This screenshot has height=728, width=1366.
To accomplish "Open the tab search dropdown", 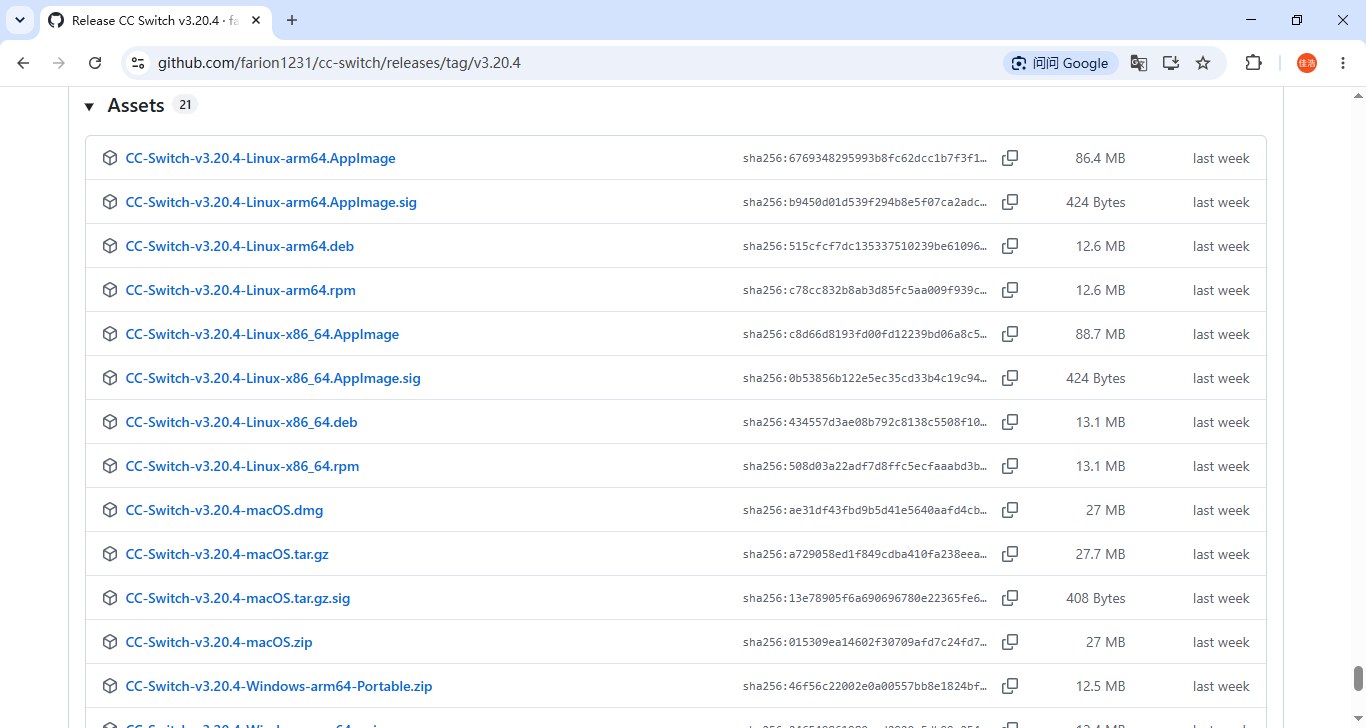I will pyautogui.click(x=19, y=20).
